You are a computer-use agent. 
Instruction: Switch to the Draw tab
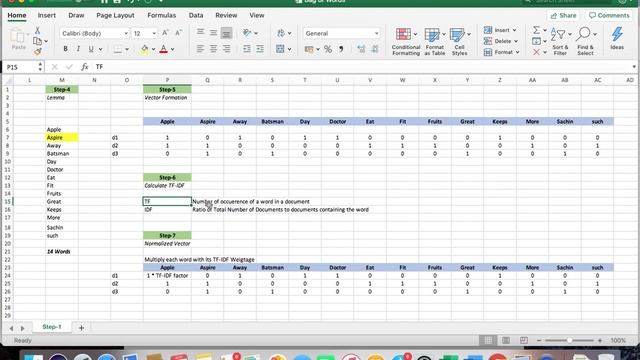pos(76,16)
